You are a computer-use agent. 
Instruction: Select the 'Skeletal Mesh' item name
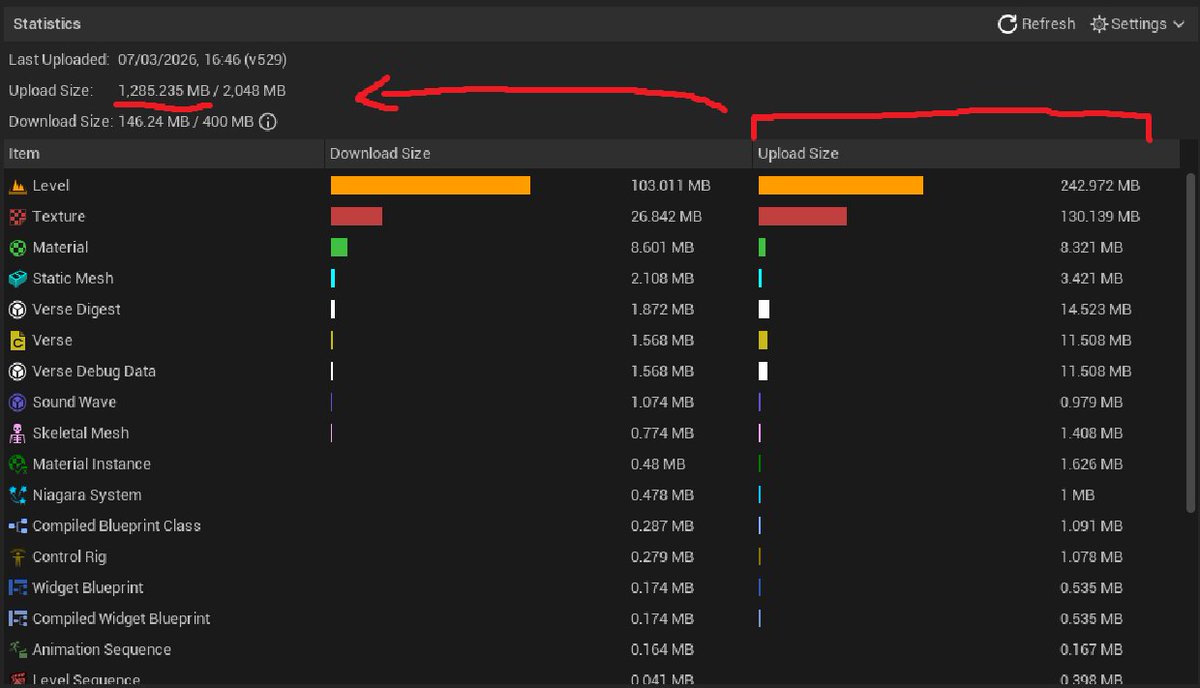pyautogui.click(x=81, y=434)
